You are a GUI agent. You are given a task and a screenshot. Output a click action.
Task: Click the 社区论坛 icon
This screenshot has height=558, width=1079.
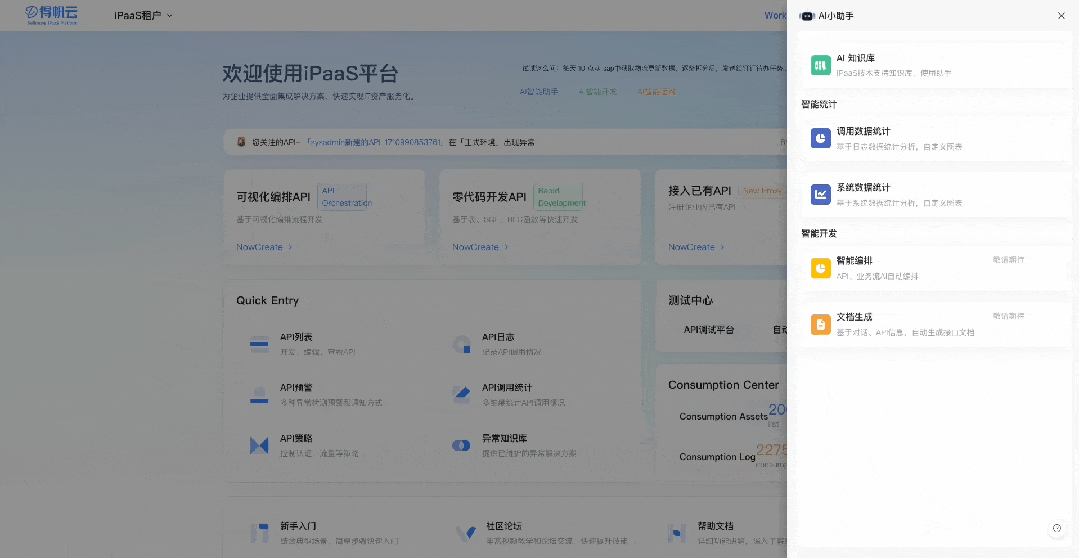click(x=466, y=533)
